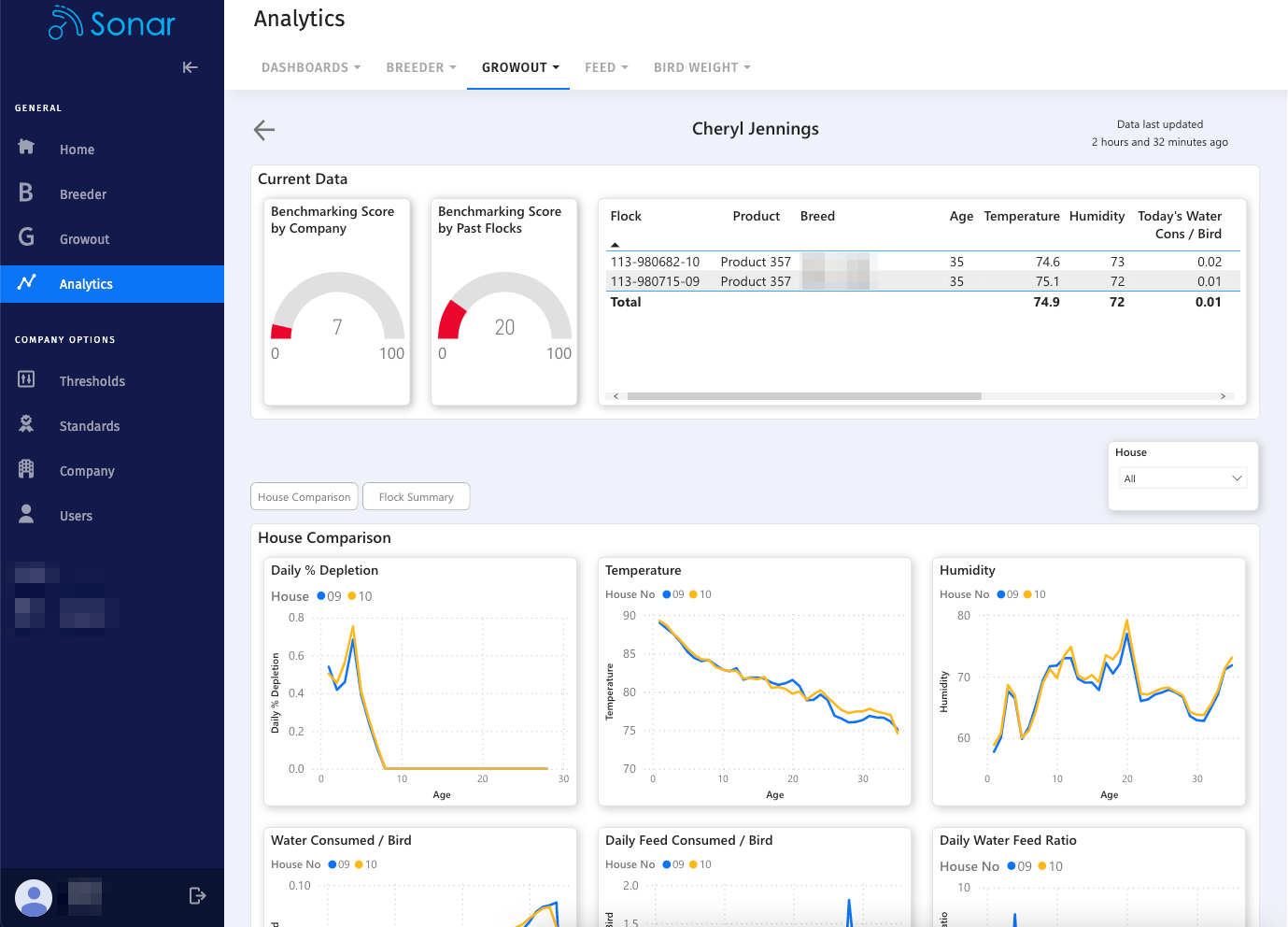This screenshot has width=1288, height=927.
Task: Click the Home house icon
Action: click(26, 147)
